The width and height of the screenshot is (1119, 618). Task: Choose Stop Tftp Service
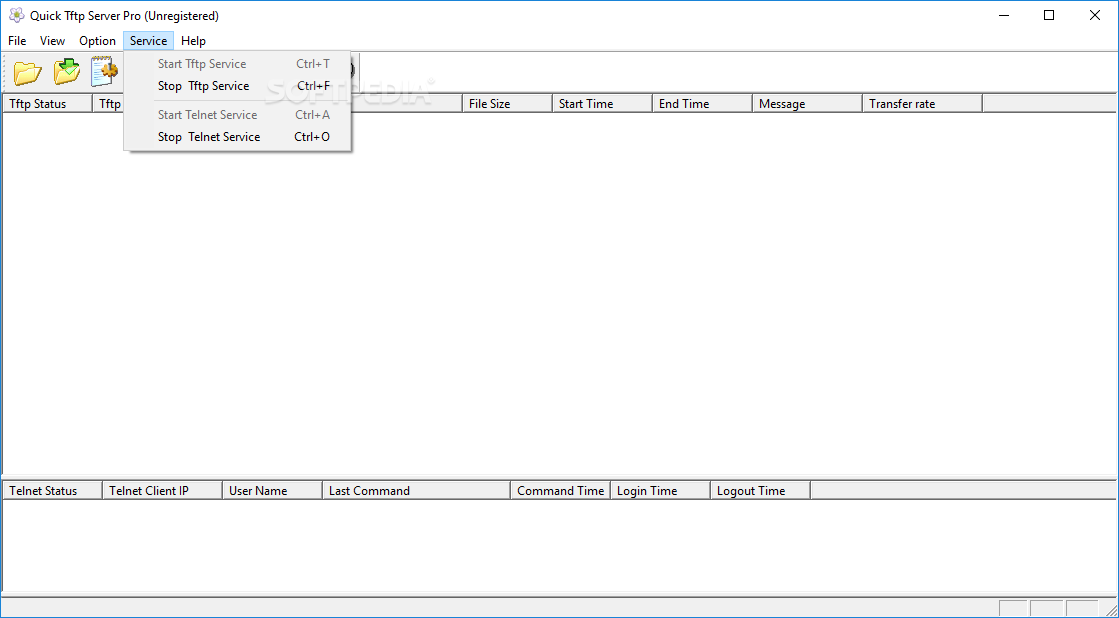point(238,86)
